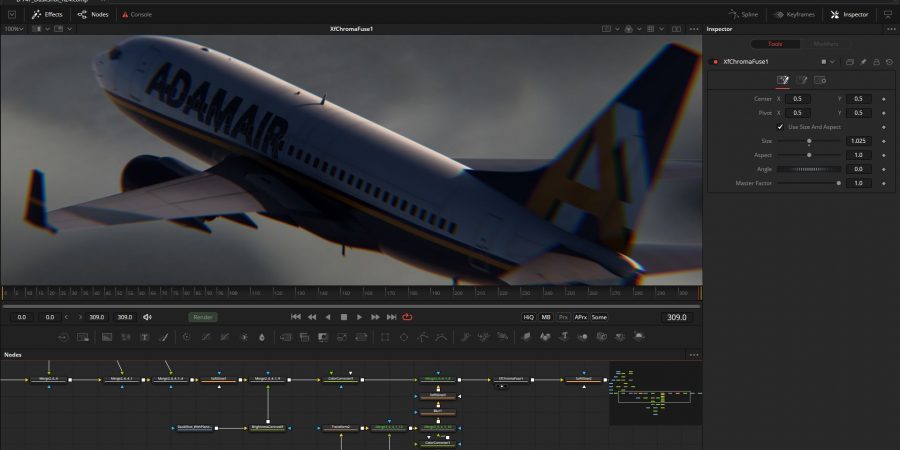Add a Rectangle mask from the toolbar
The image size is (900, 450).
[x=385, y=337]
